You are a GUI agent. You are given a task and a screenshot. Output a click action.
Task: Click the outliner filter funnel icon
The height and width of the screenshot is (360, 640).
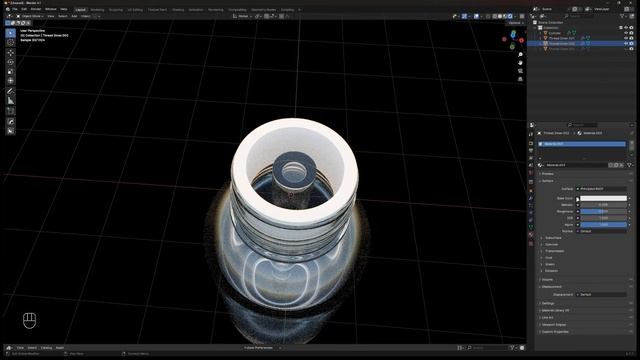point(622,16)
